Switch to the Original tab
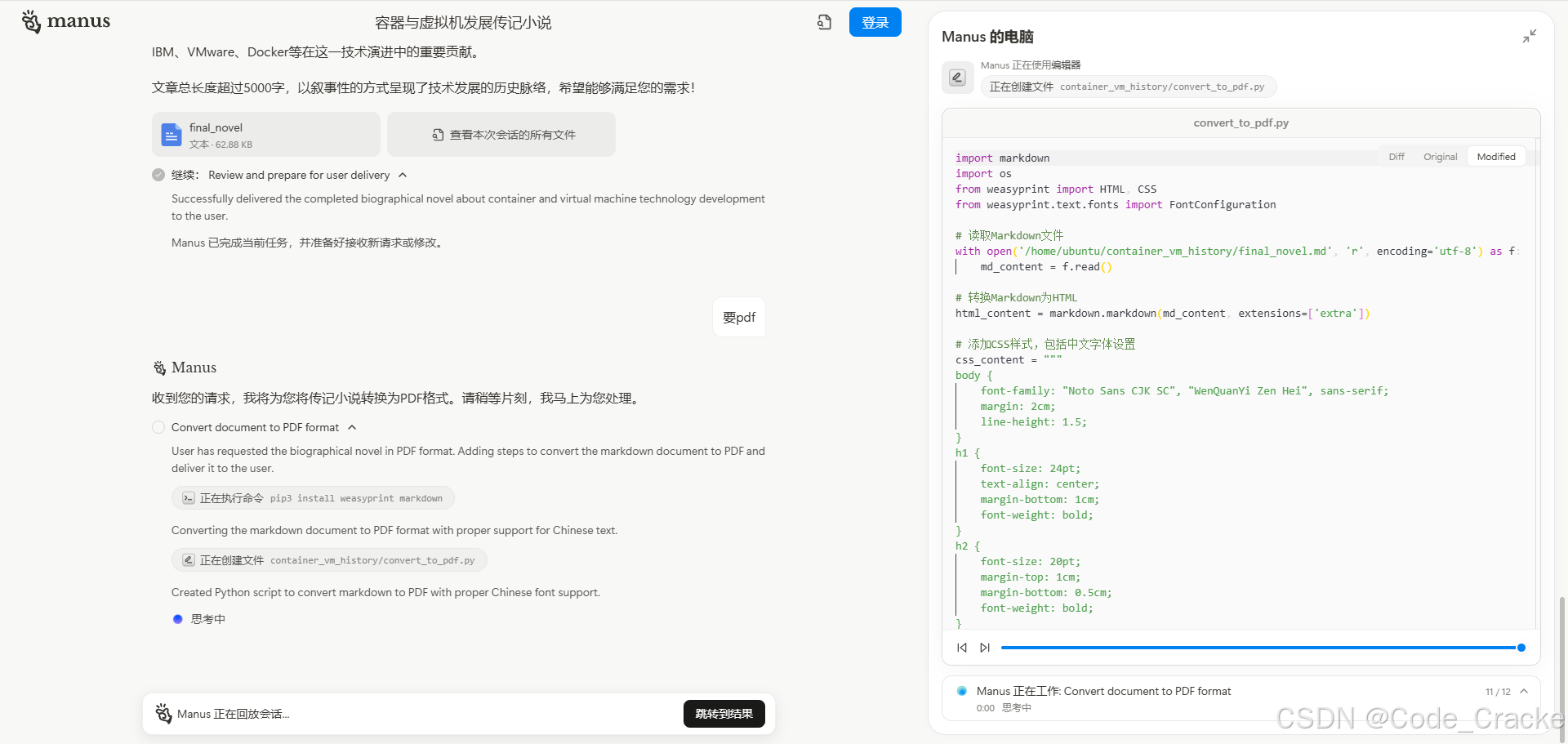 click(x=1440, y=157)
